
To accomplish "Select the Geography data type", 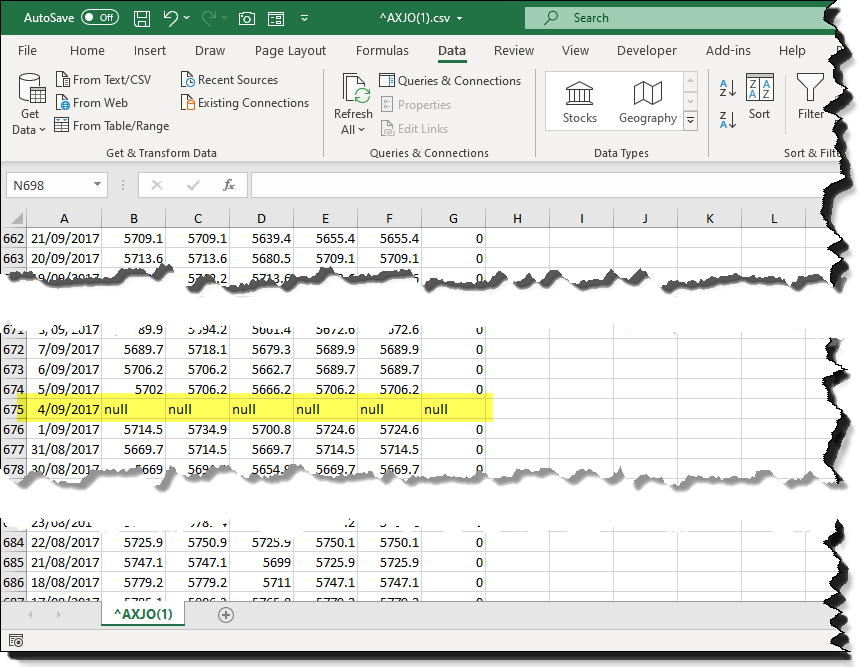I will coord(647,103).
